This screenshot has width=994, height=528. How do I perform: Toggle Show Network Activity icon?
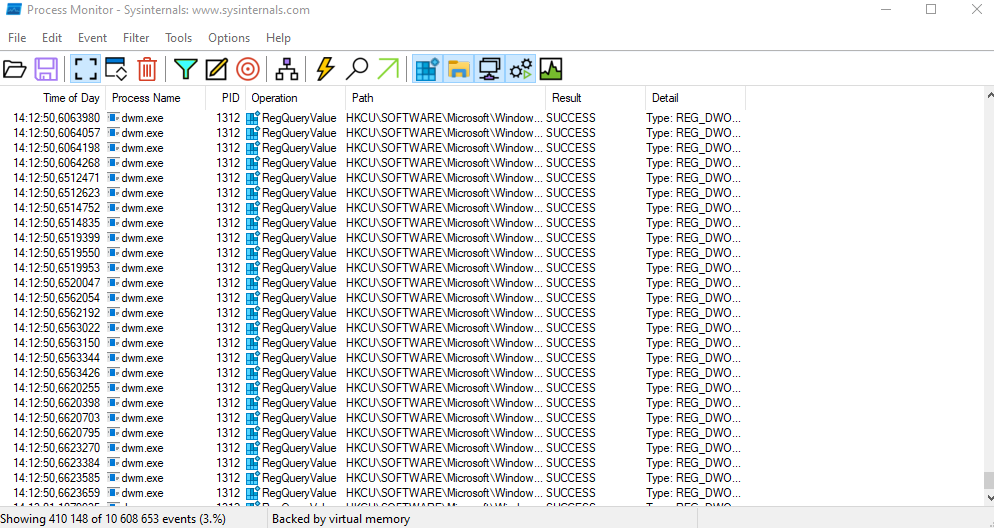tap(489, 68)
